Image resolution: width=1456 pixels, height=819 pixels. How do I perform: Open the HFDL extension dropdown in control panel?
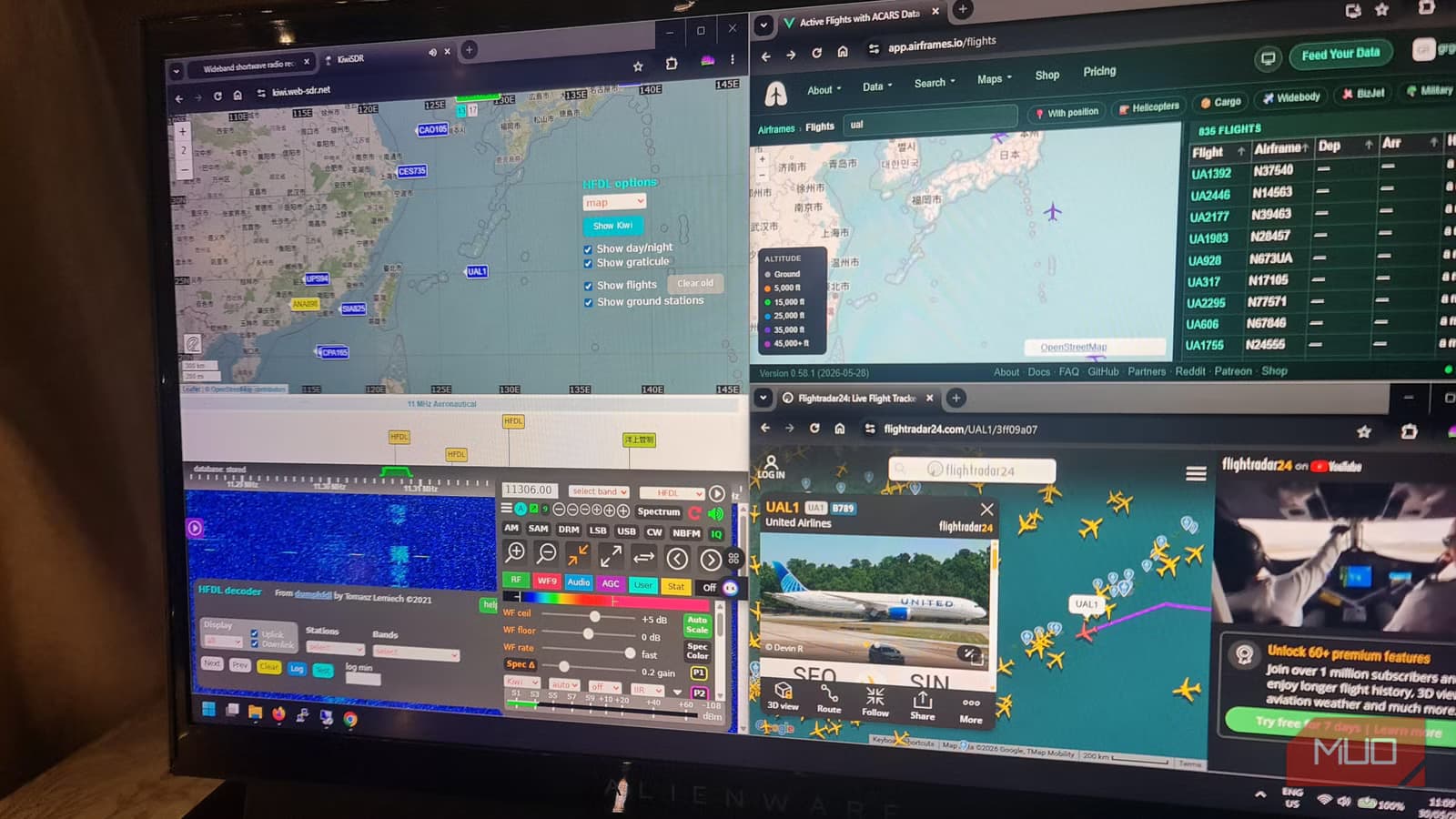(x=672, y=493)
